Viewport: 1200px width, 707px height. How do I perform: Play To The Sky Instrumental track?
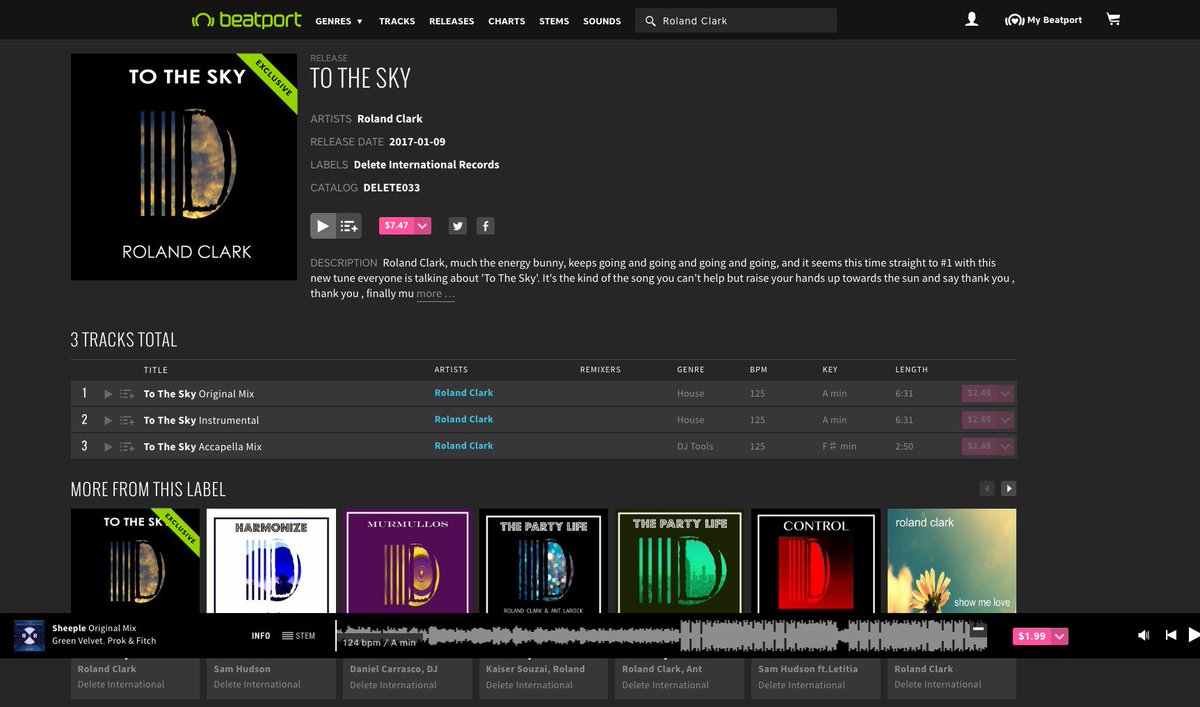[109, 420]
